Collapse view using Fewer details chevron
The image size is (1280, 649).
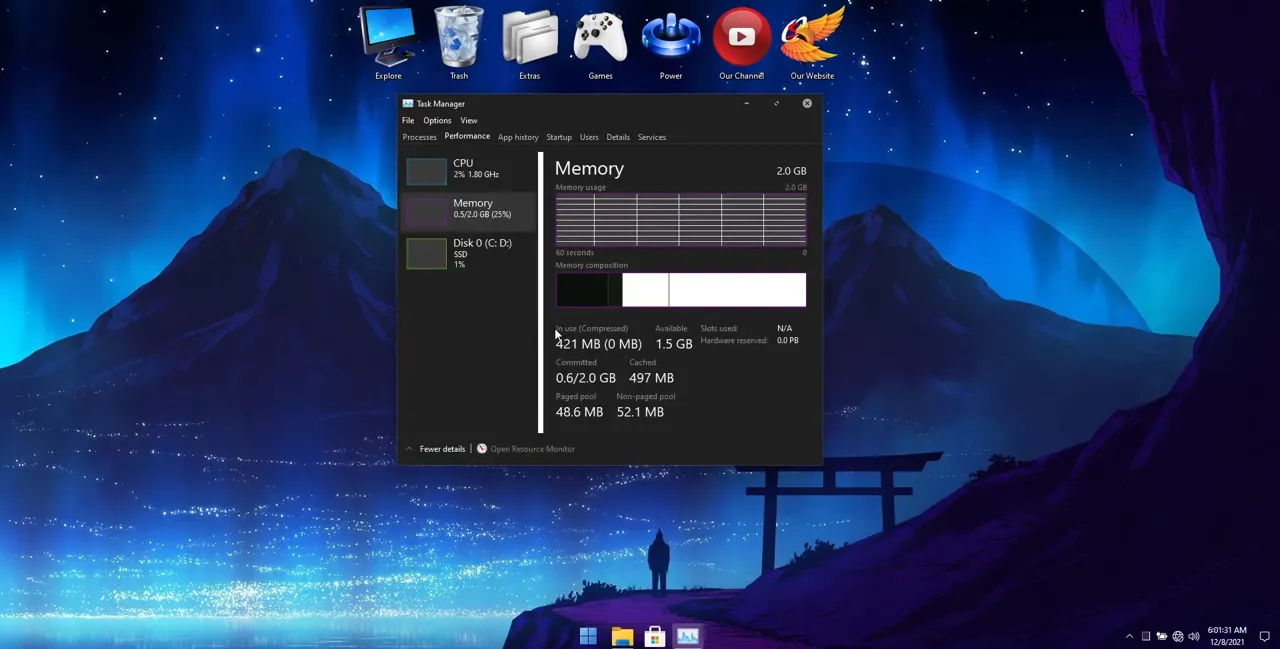(x=409, y=449)
